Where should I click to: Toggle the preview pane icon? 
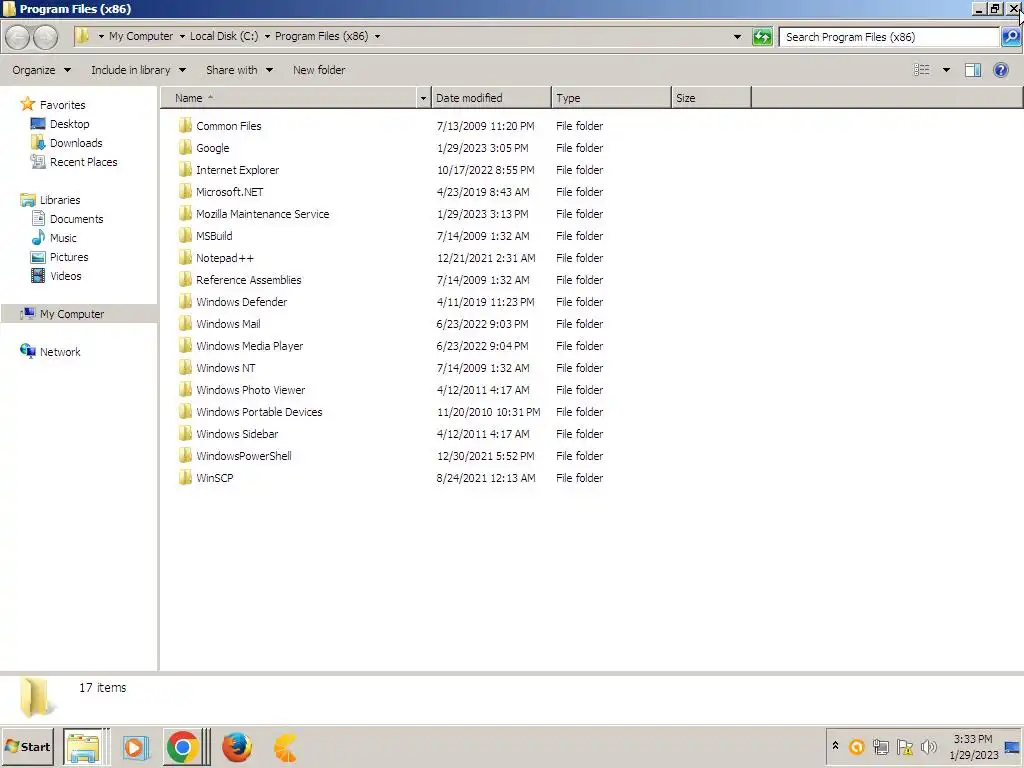pyautogui.click(x=972, y=70)
